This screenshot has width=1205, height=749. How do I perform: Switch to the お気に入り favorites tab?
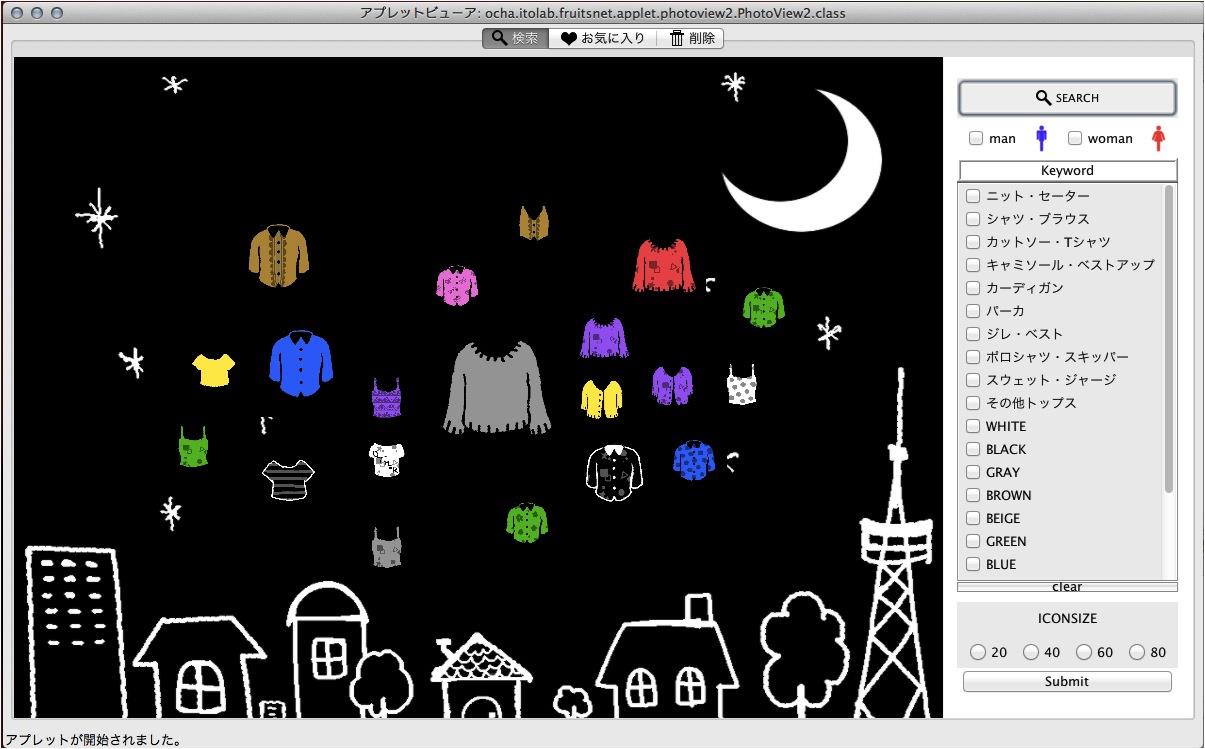point(602,38)
